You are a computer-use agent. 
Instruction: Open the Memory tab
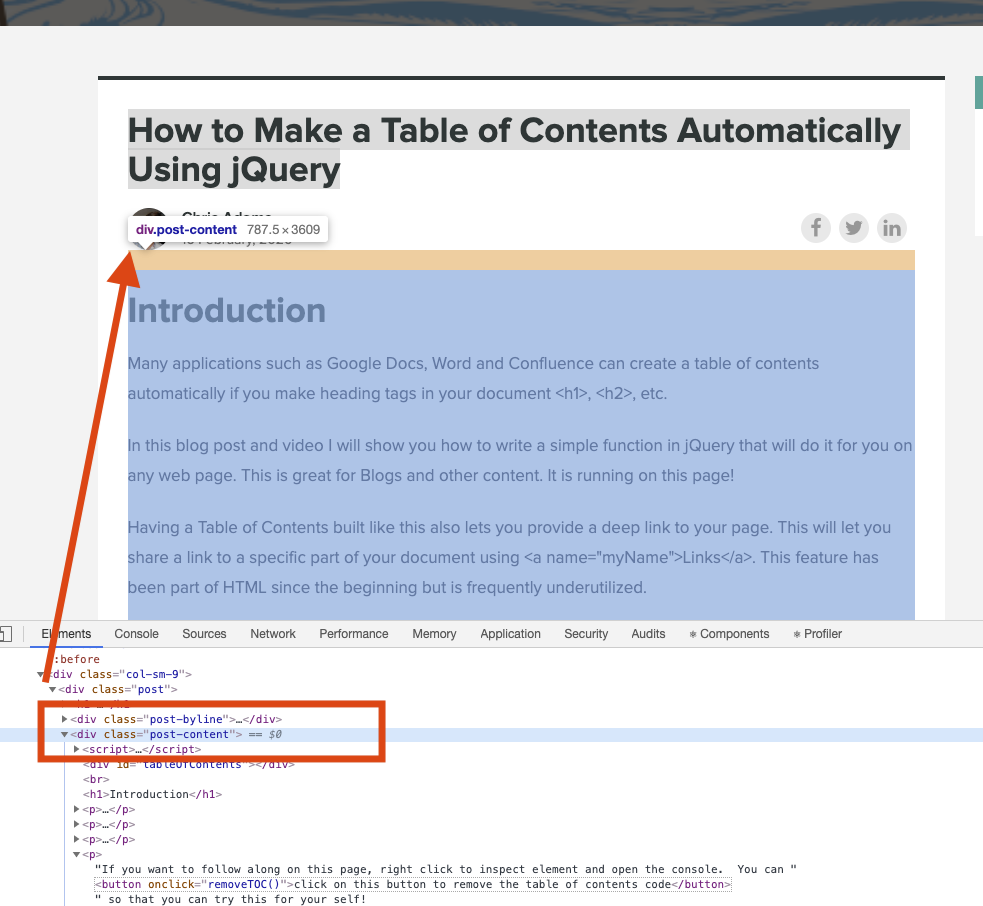(x=434, y=634)
